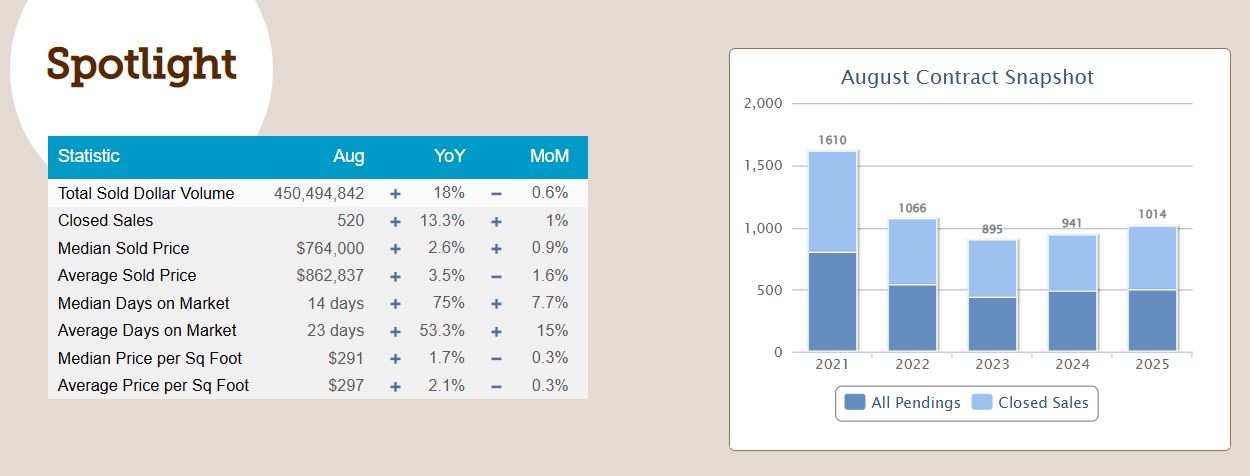Viewport: 1250px width, 476px height.
Task: Click the Spotlight heading
Action: pyautogui.click(x=142, y=65)
